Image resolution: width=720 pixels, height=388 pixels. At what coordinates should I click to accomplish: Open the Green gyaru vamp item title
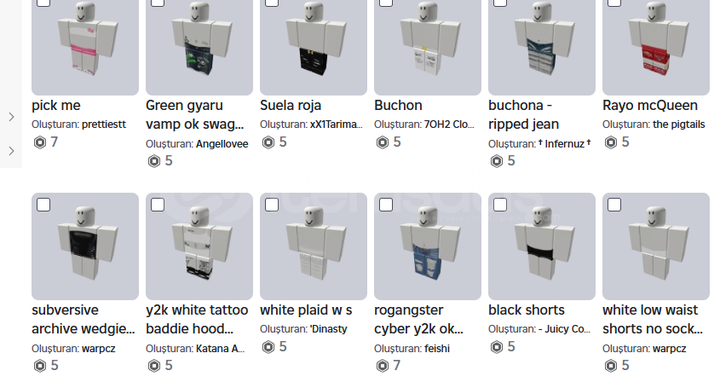pyautogui.click(x=195, y=115)
